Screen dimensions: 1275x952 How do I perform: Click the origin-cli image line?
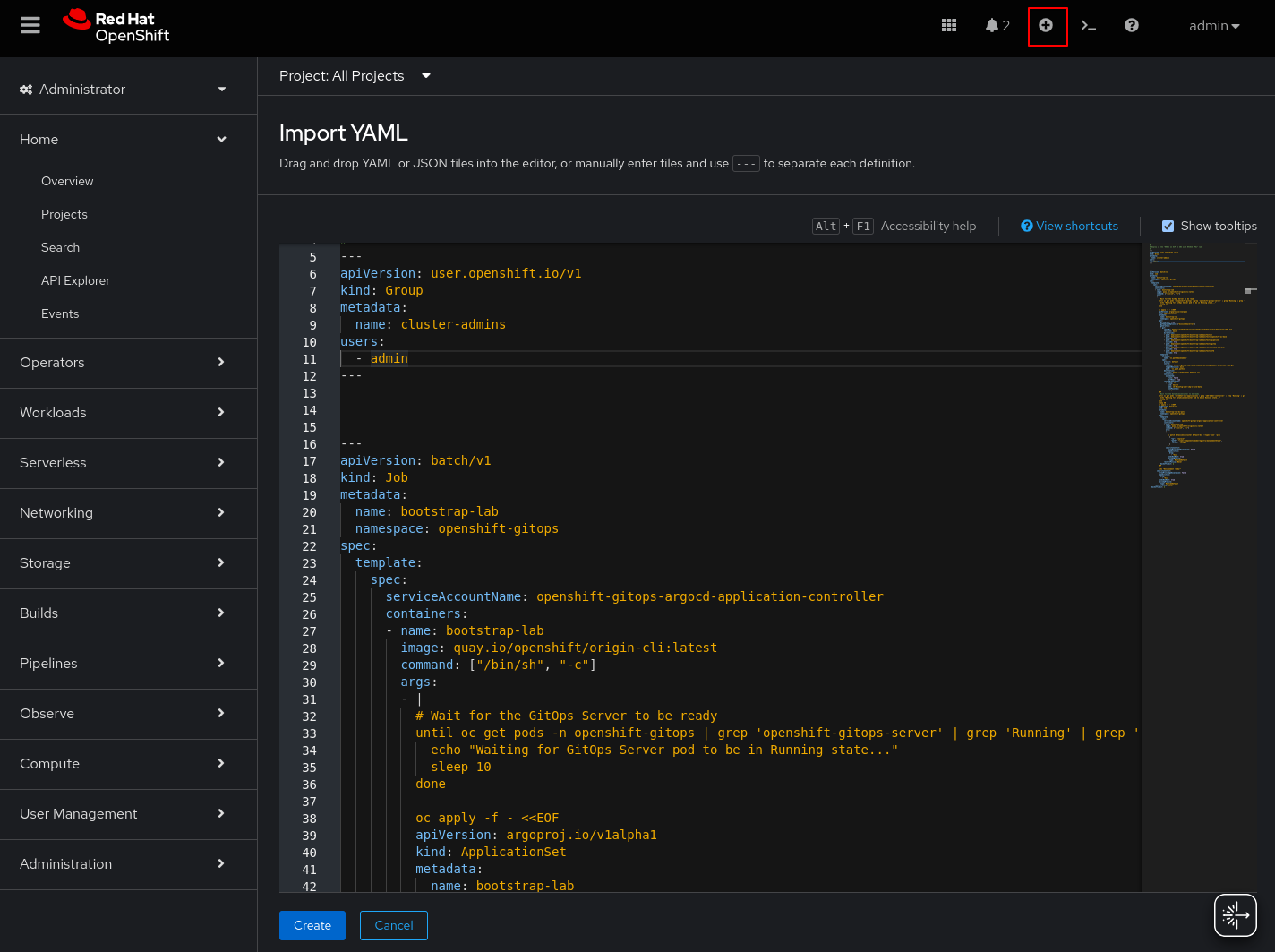pyautogui.click(x=559, y=648)
